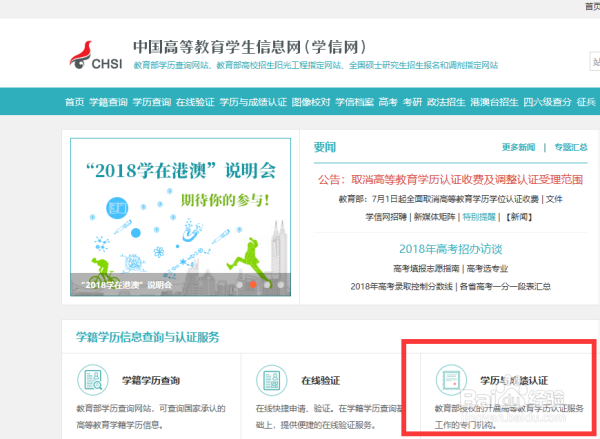Image resolution: width=600 pixels, height=439 pixels.
Task: Open 图像校对 nav item
Action: point(311,102)
